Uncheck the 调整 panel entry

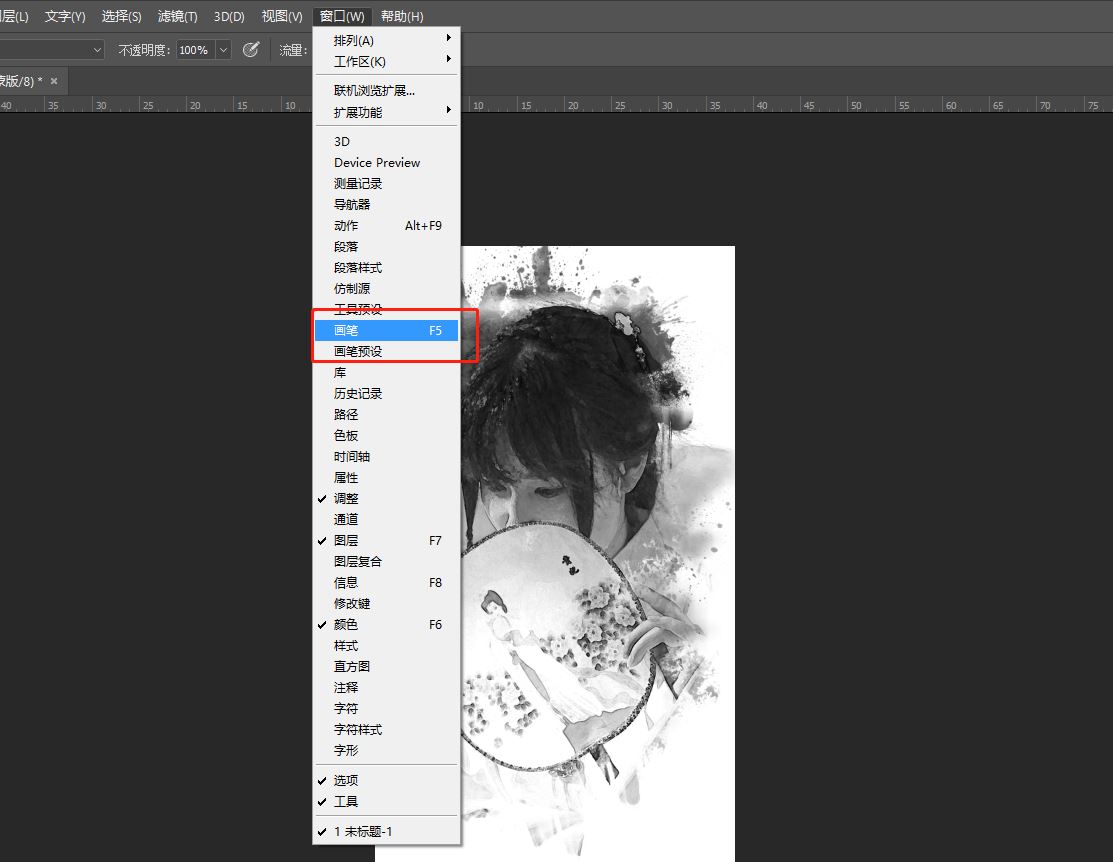point(386,498)
